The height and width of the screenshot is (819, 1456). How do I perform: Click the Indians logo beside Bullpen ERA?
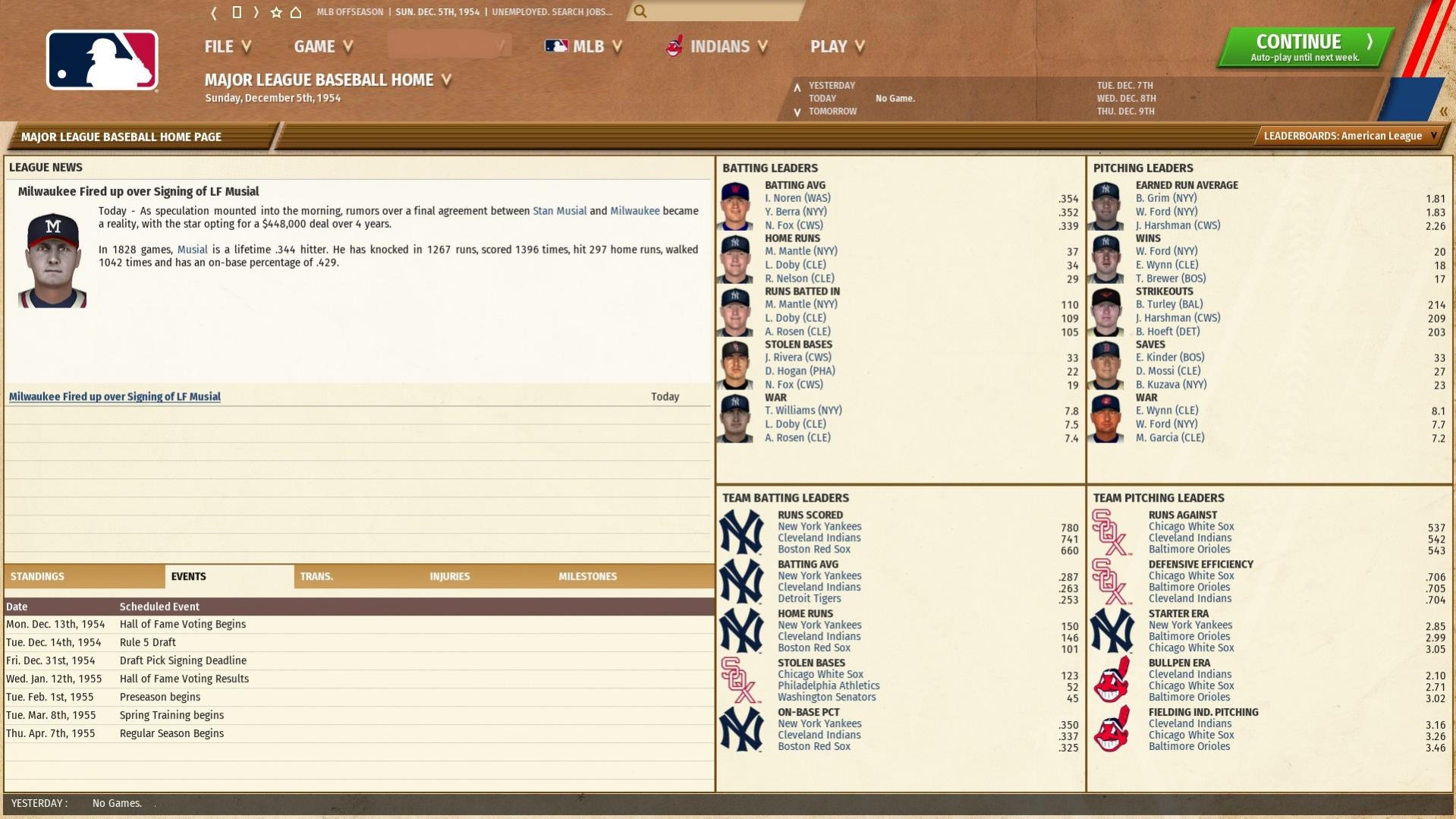(1112, 680)
